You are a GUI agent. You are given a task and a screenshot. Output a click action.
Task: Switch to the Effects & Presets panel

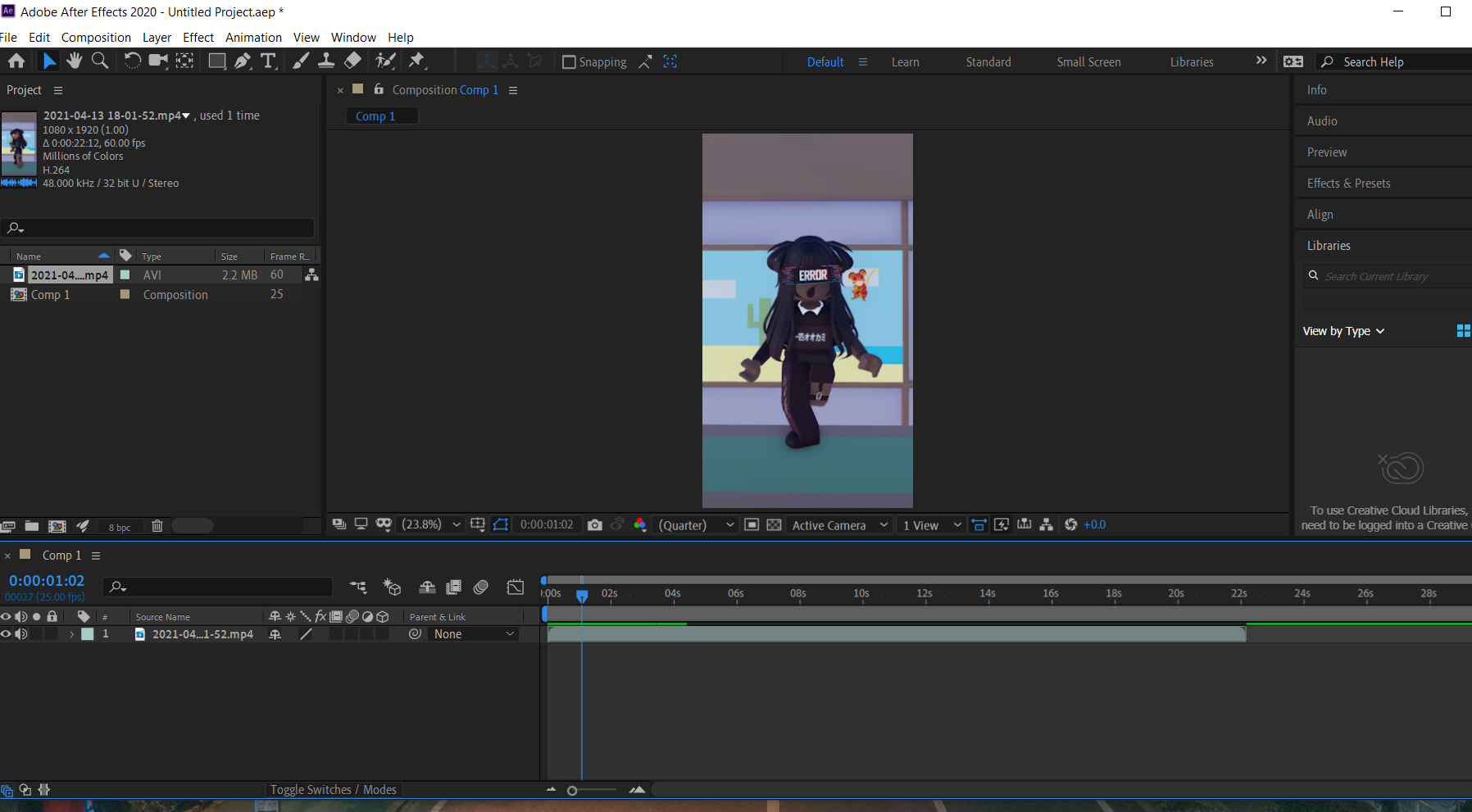tap(1348, 183)
